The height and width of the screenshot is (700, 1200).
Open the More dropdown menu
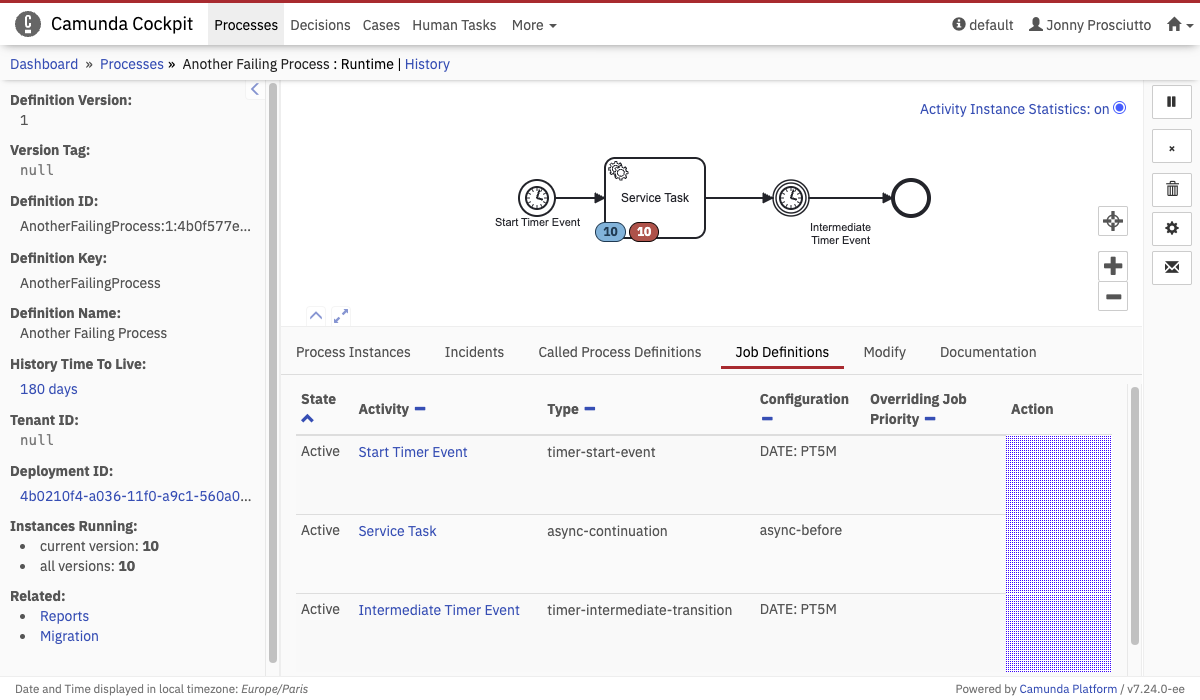(534, 25)
